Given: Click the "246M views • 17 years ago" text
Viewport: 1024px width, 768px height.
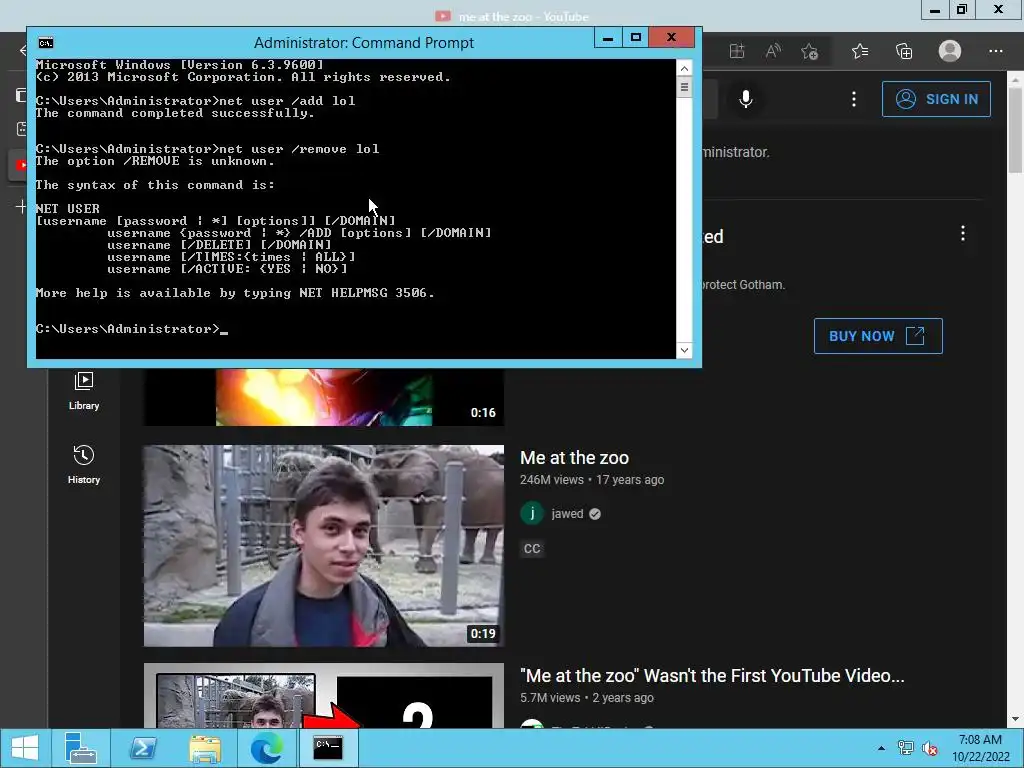Looking at the screenshot, I should (x=592, y=480).
